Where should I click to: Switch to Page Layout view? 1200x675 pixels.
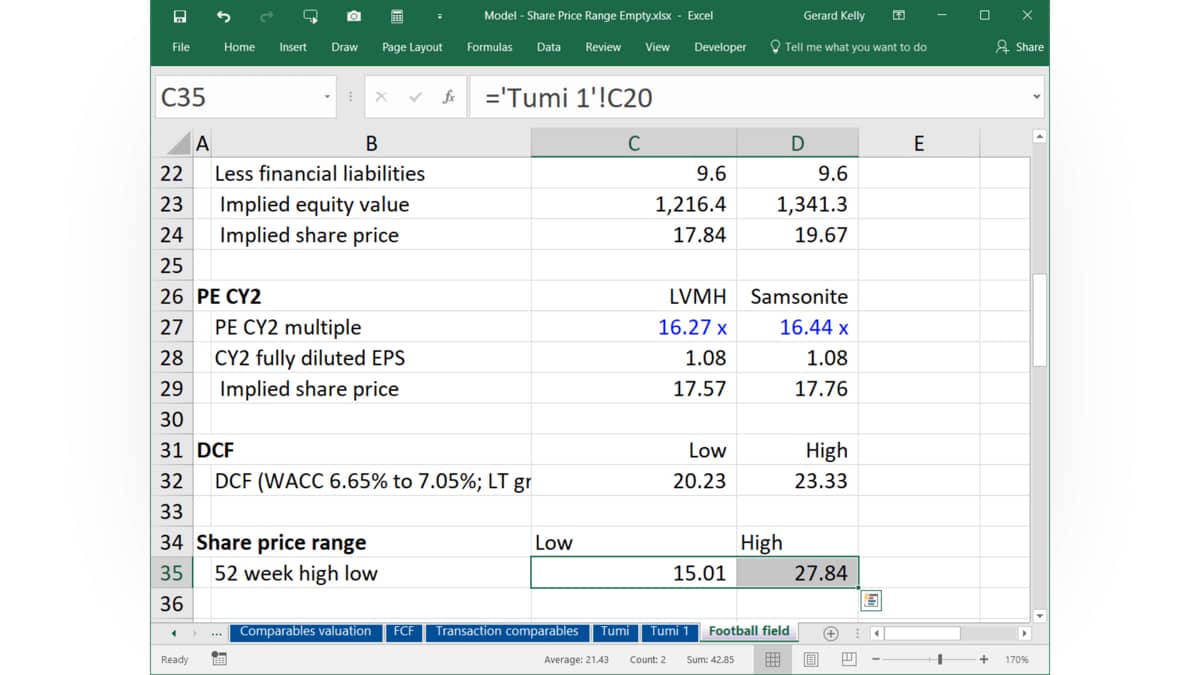[811, 659]
